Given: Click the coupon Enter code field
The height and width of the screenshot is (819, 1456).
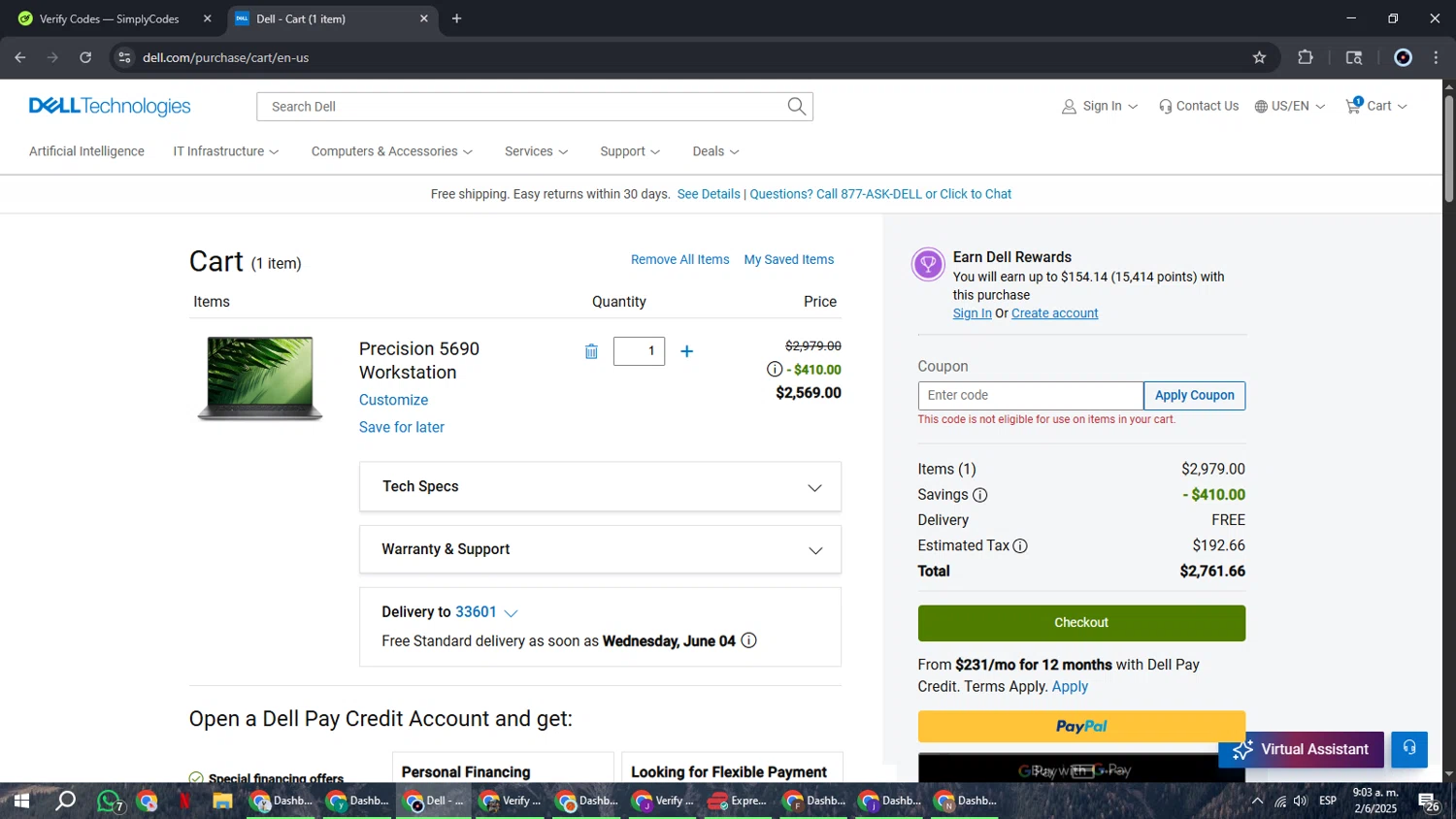Looking at the screenshot, I should click(x=1030, y=396).
